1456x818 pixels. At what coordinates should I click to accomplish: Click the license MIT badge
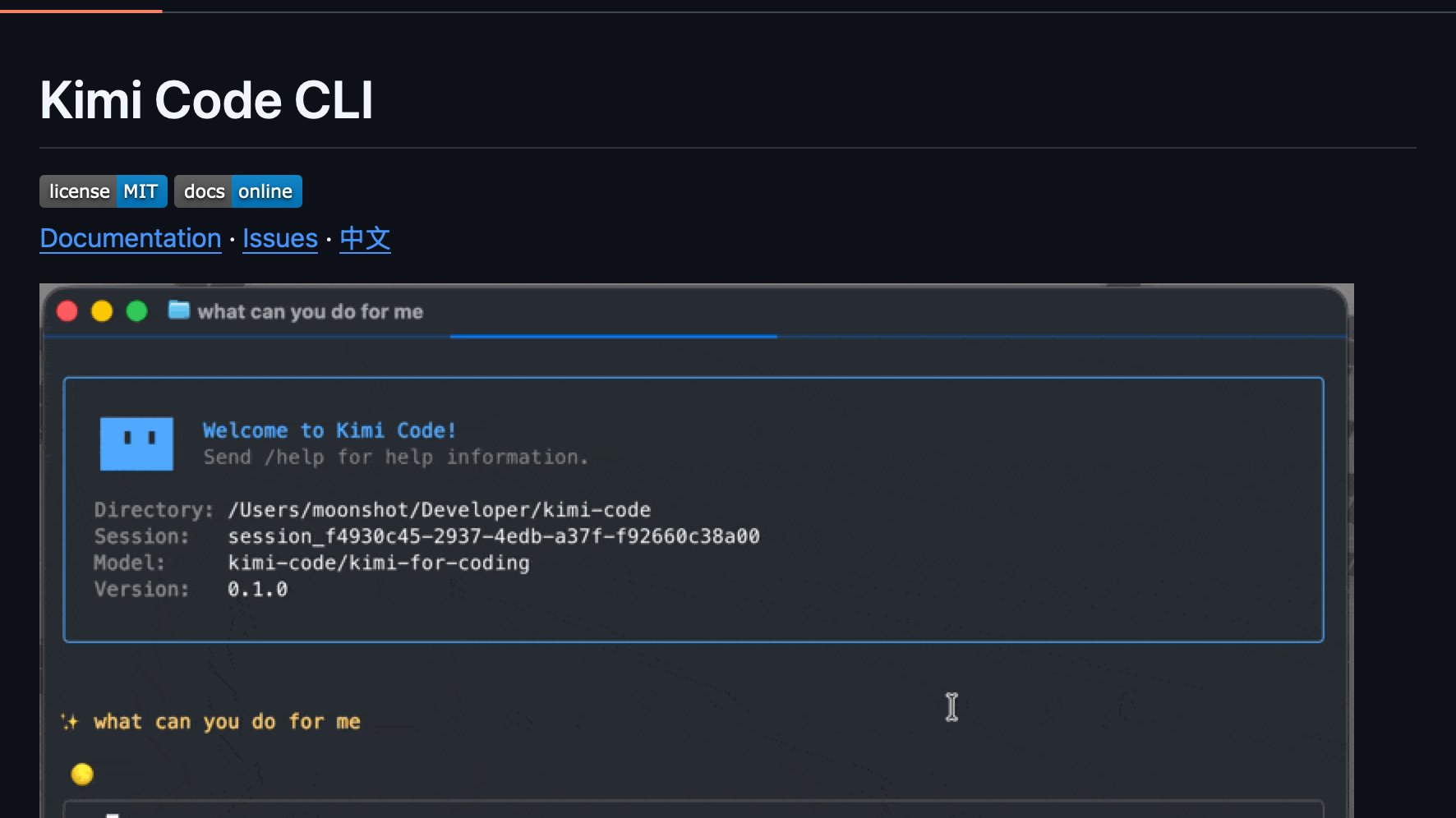point(104,191)
